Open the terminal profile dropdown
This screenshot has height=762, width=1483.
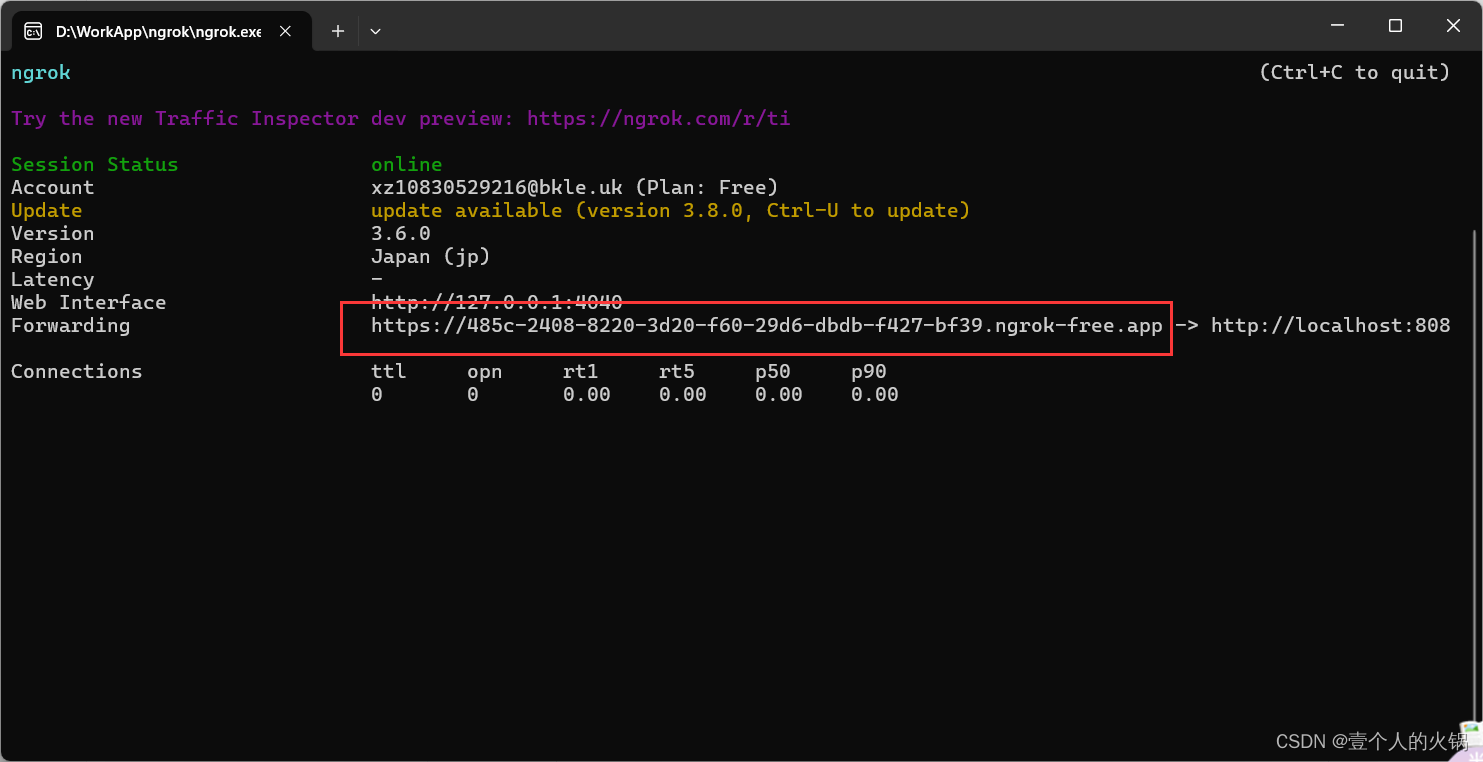click(375, 31)
